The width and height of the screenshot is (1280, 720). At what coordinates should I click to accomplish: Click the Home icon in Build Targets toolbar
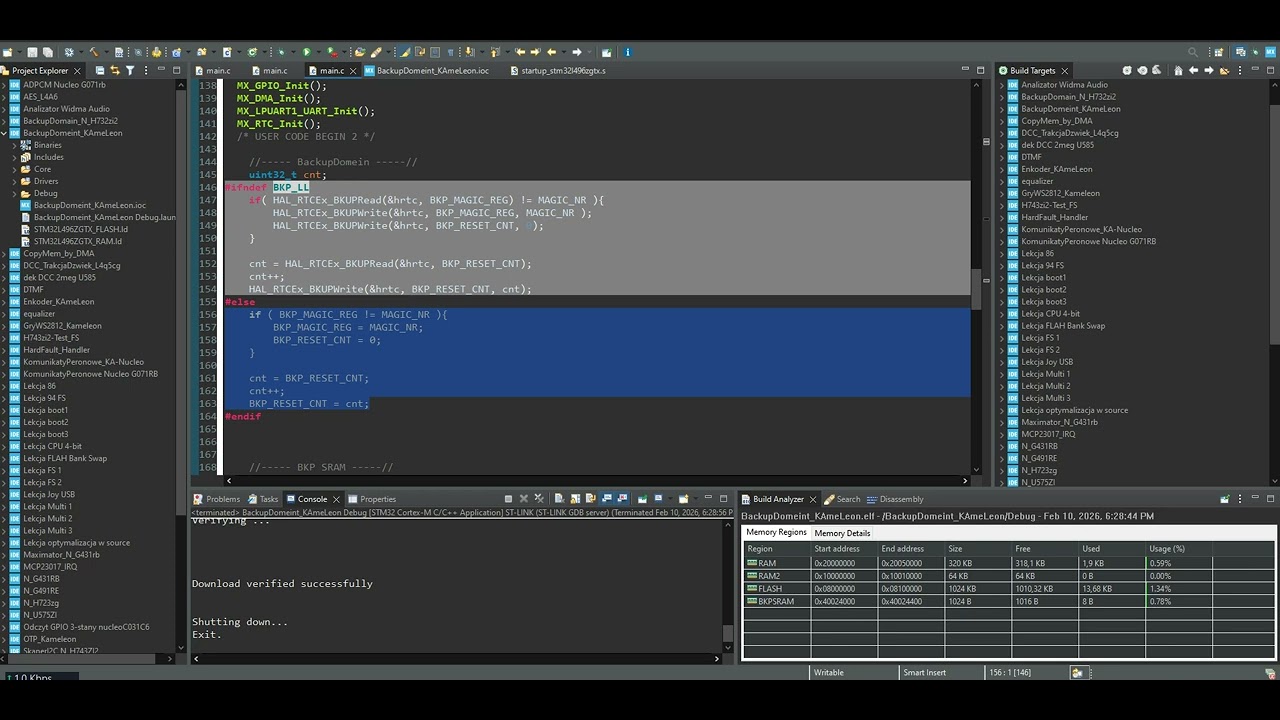tap(1179, 70)
